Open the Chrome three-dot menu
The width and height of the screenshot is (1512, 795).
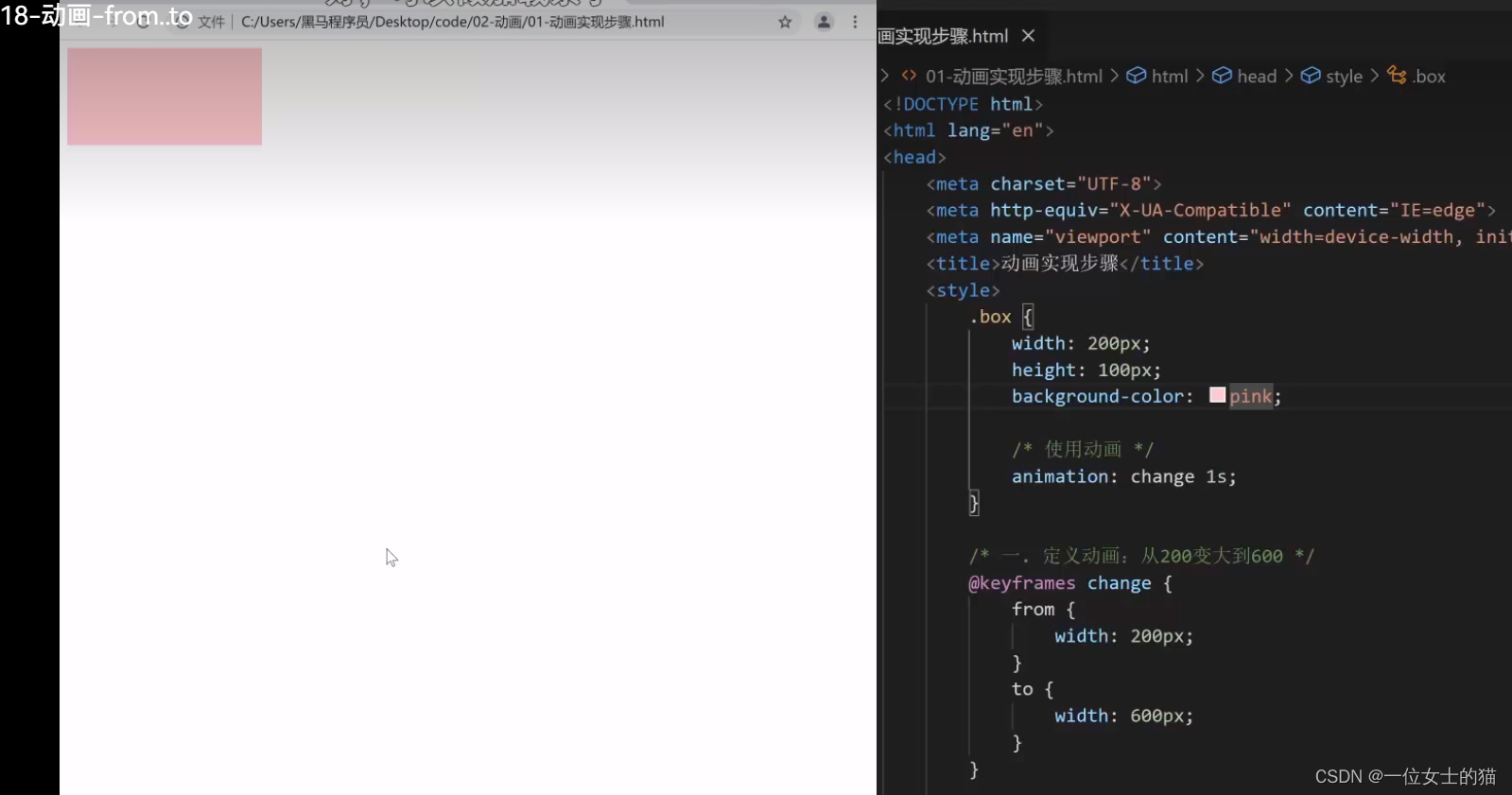[856, 22]
